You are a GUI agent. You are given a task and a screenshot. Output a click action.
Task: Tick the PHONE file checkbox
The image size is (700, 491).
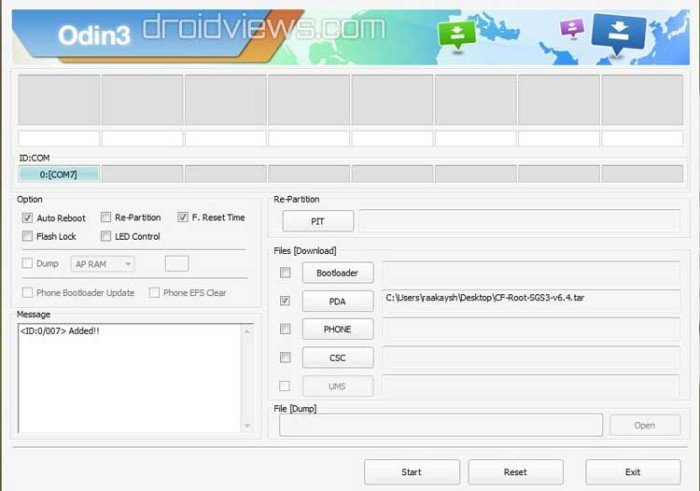click(x=285, y=329)
